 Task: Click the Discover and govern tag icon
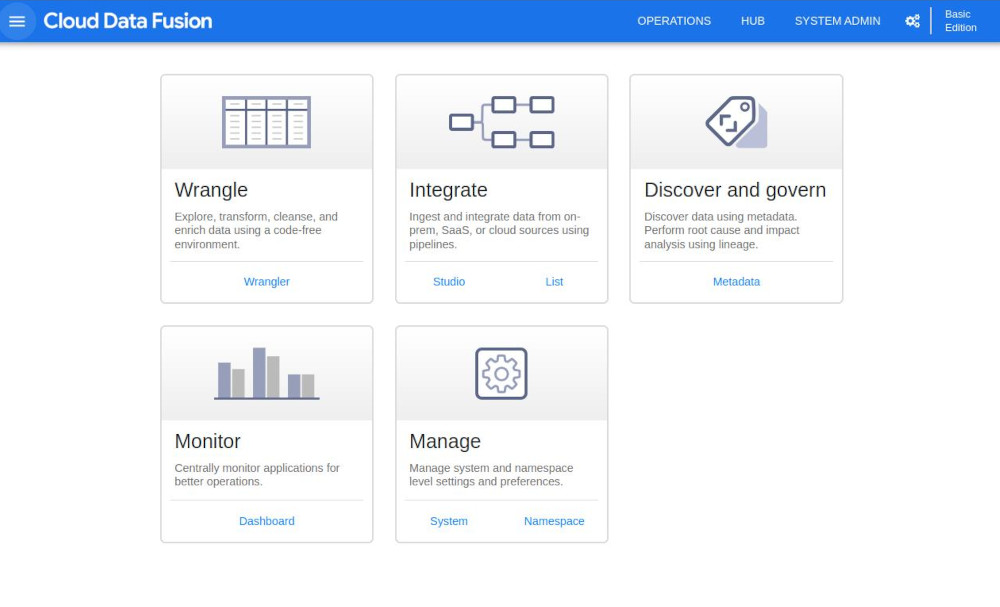736,122
